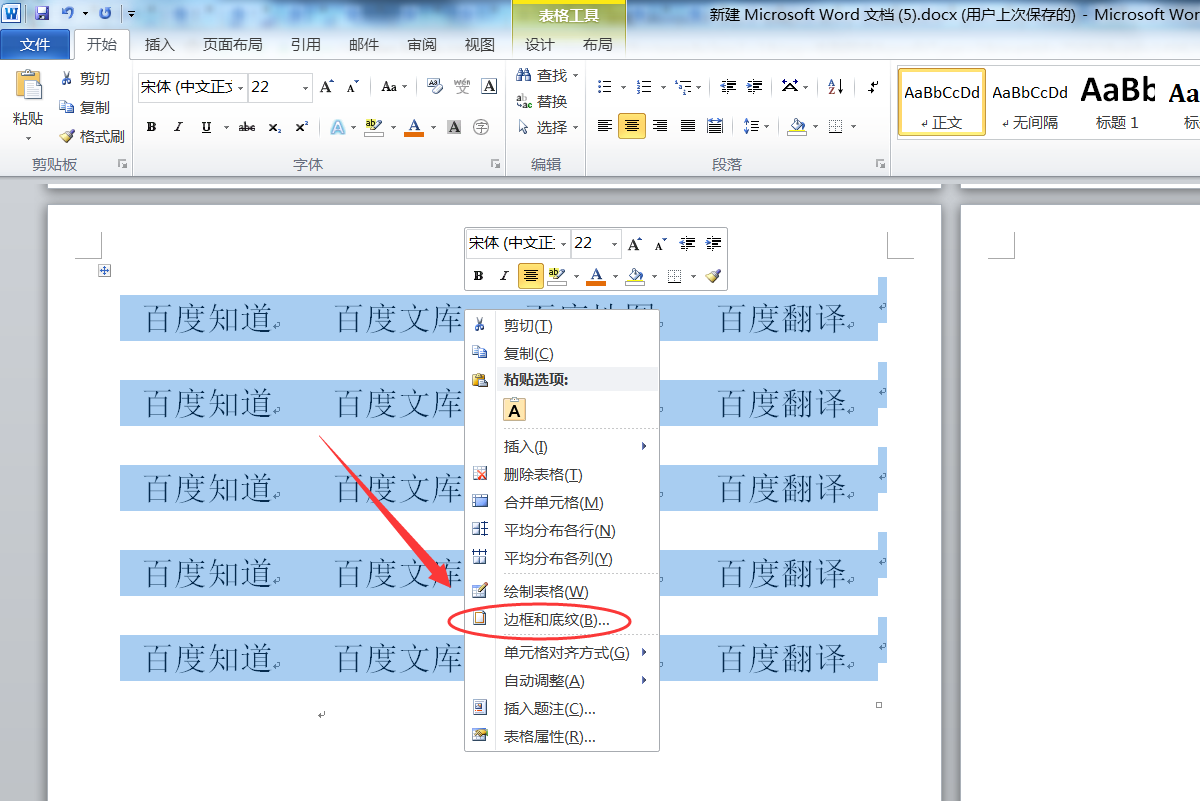Select the Heading 1 (标题 1) style

[x=1117, y=102]
